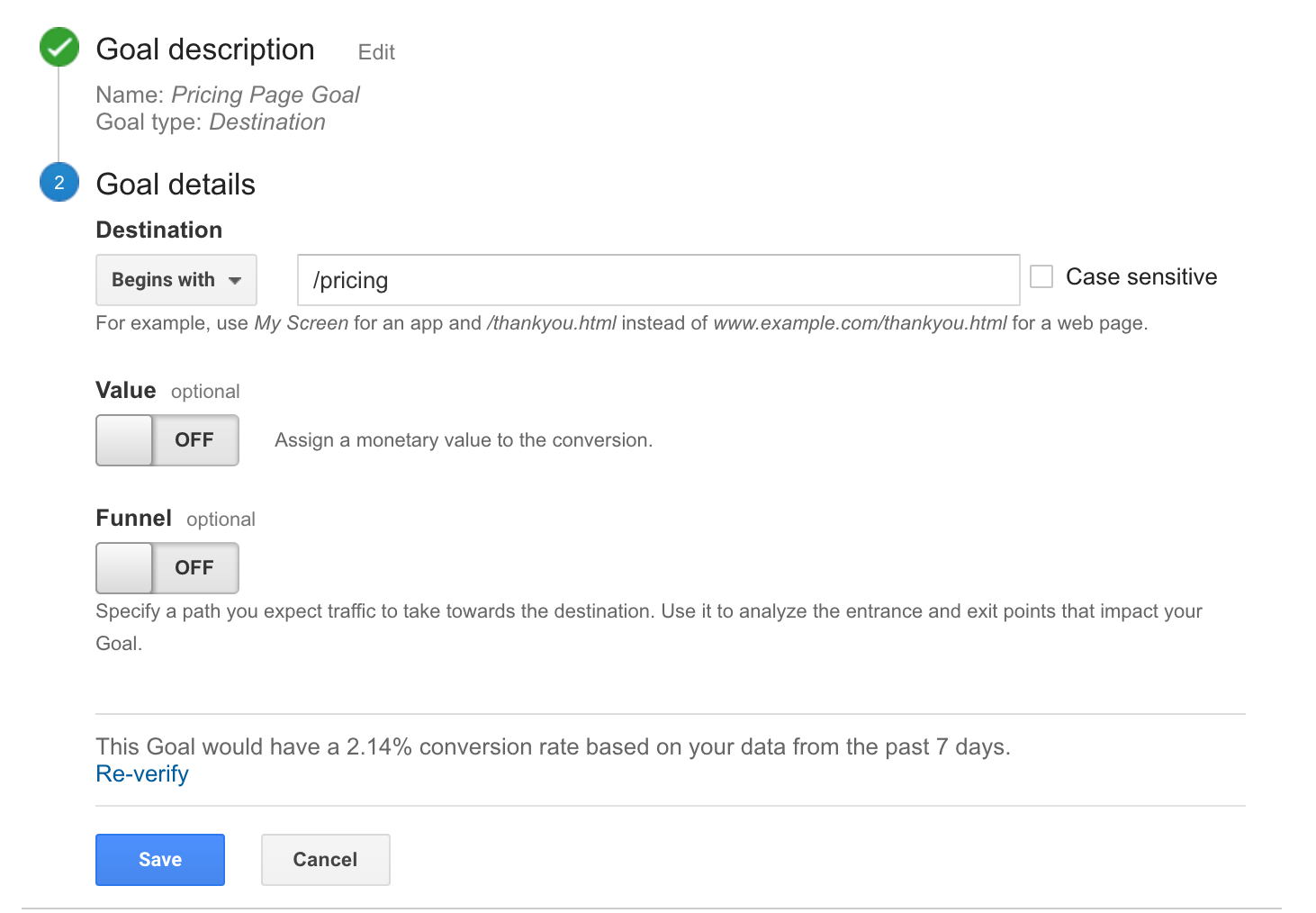Image resolution: width=1316 pixels, height=913 pixels.
Task: Click the OFF label on Value switch
Action: click(194, 440)
